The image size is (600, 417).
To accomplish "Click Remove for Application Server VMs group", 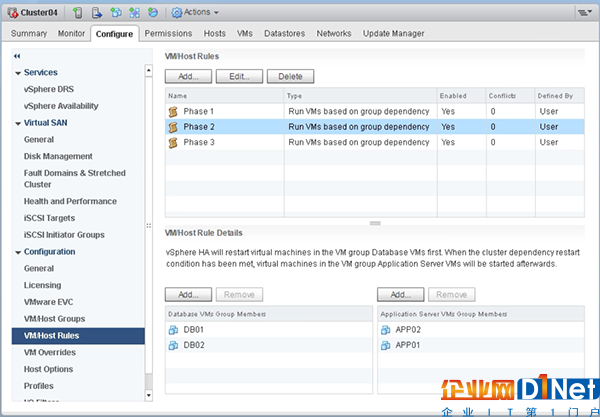I will (x=452, y=295).
